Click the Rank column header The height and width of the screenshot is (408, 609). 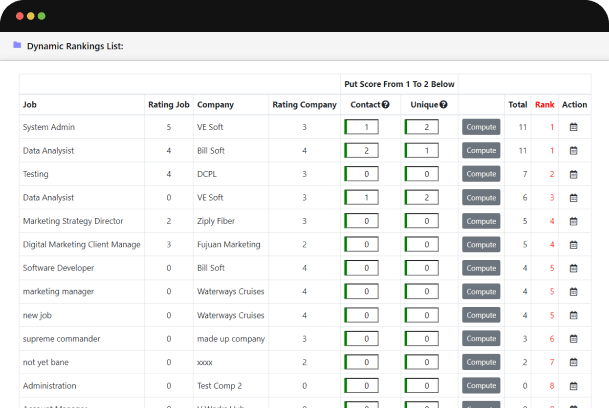pyautogui.click(x=545, y=104)
